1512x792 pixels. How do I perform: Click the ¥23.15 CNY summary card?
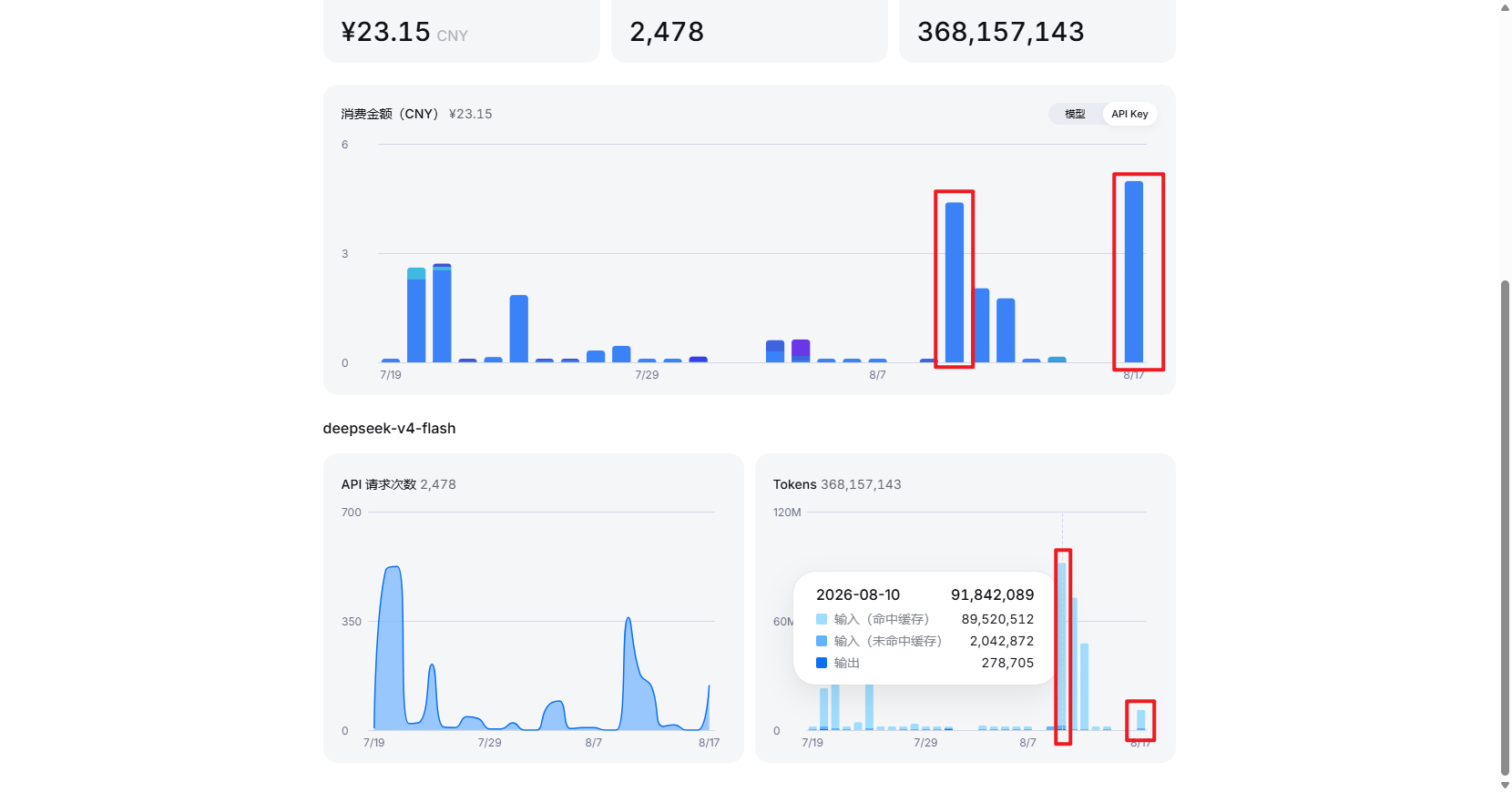click(x=462, y=31)
